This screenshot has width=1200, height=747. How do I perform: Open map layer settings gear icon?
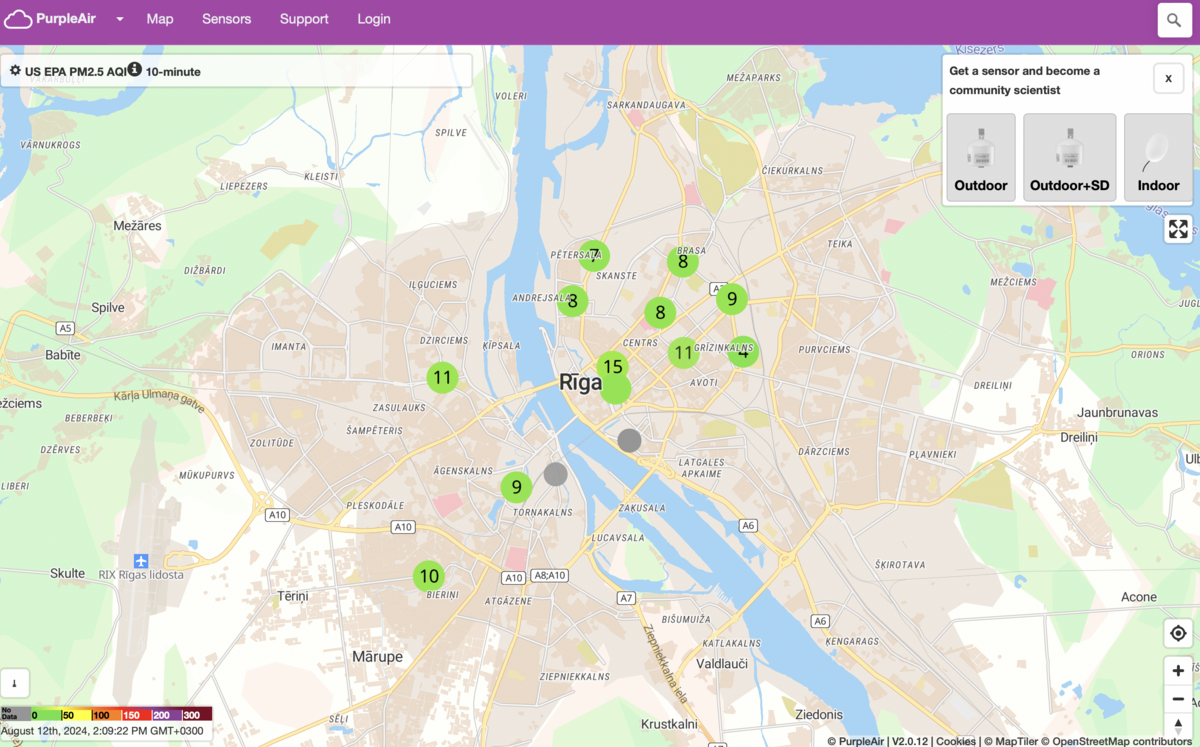coord(15,71)
